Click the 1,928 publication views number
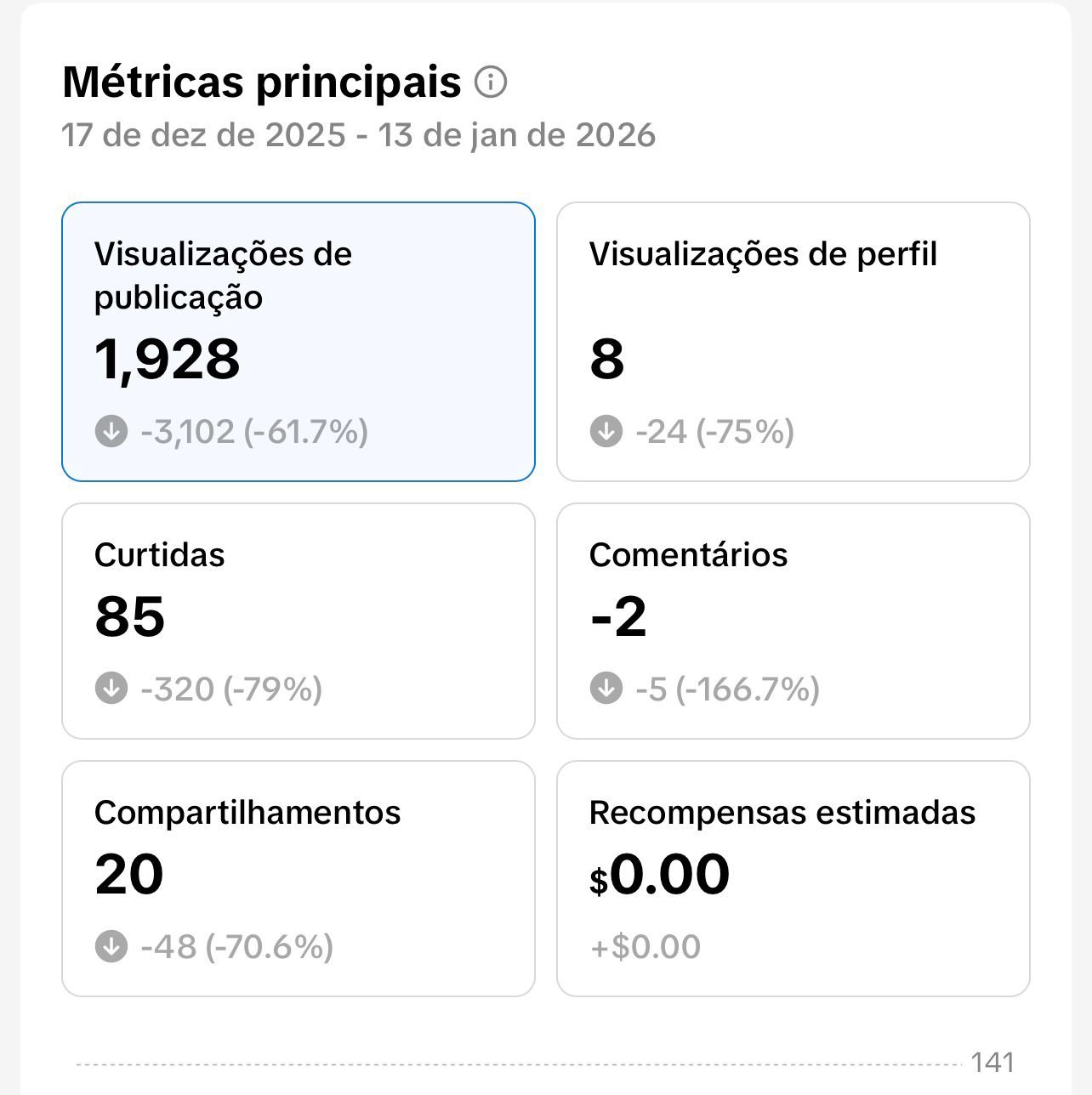 [168, 359]
